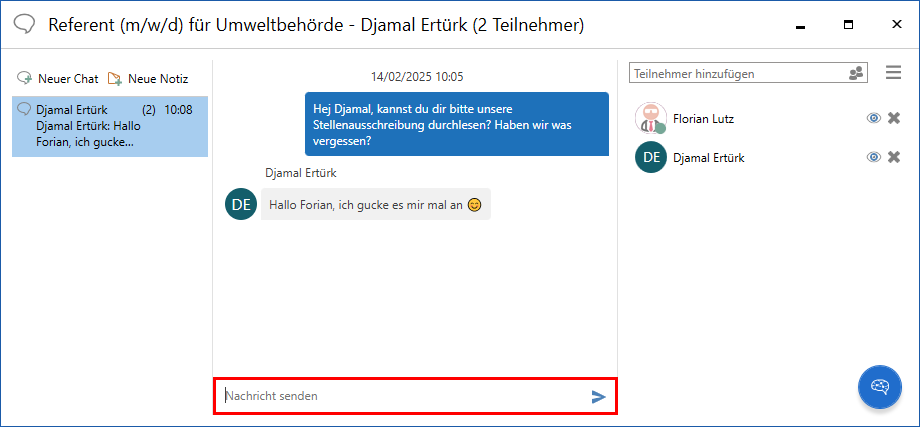The width and height of the screenshot is (920, 427).
Task: Create a note via Neue Notiz
Action: pyautogui.click(x=148, y=78)
